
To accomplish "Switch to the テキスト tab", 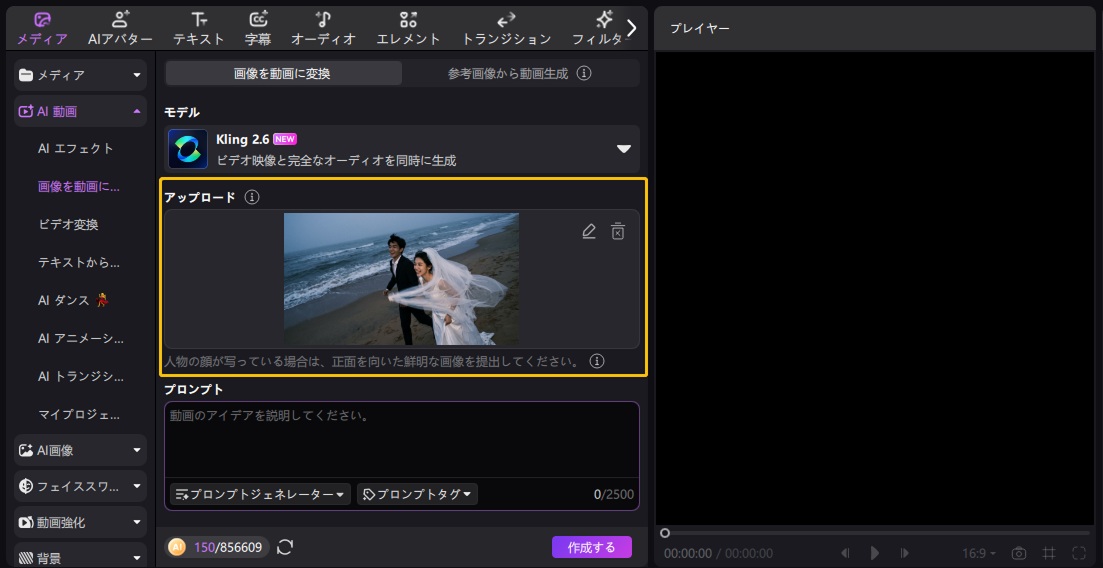I will 198,29.
